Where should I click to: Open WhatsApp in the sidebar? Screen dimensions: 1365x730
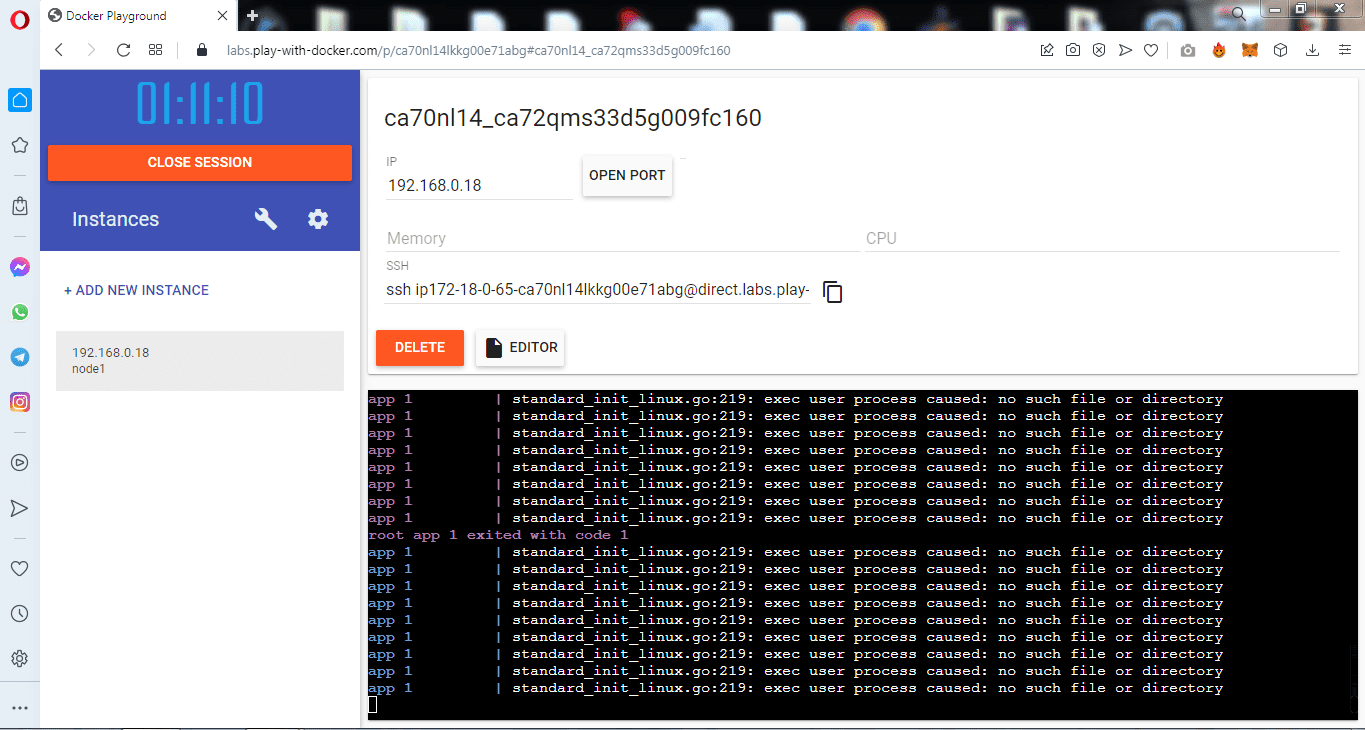point(19,312)
